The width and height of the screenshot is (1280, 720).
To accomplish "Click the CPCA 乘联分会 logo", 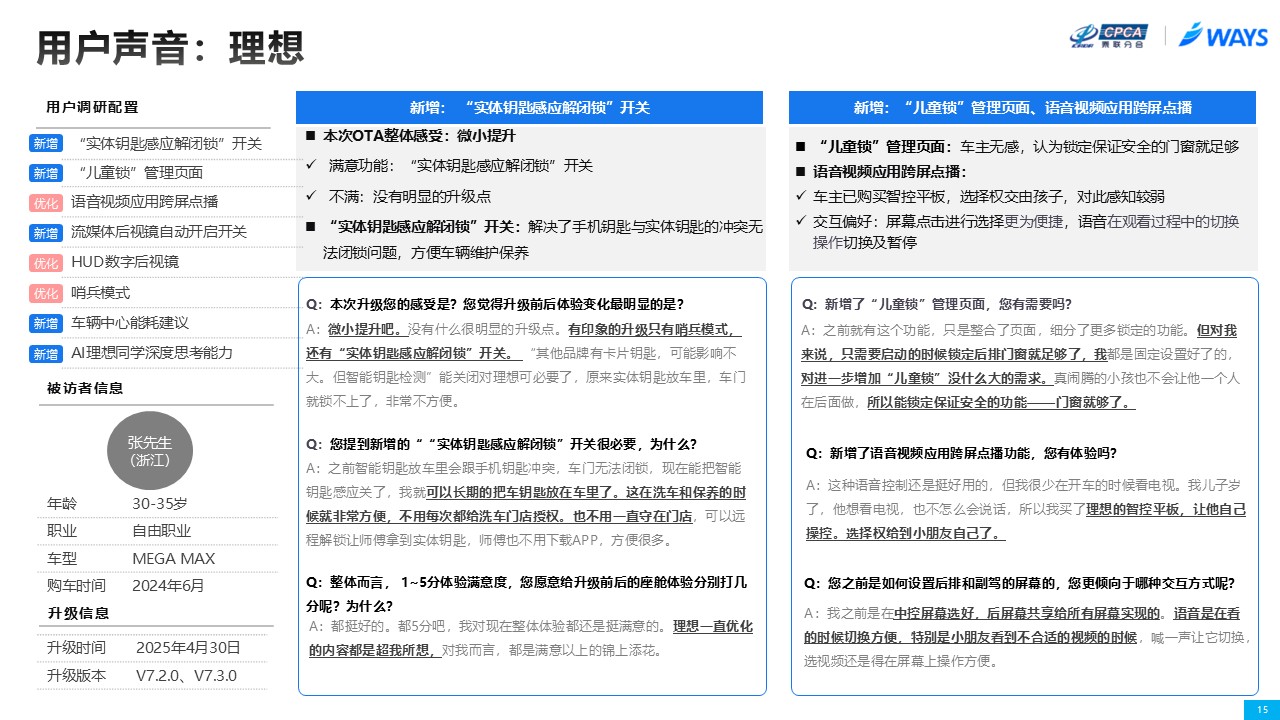I will 1109,36.
